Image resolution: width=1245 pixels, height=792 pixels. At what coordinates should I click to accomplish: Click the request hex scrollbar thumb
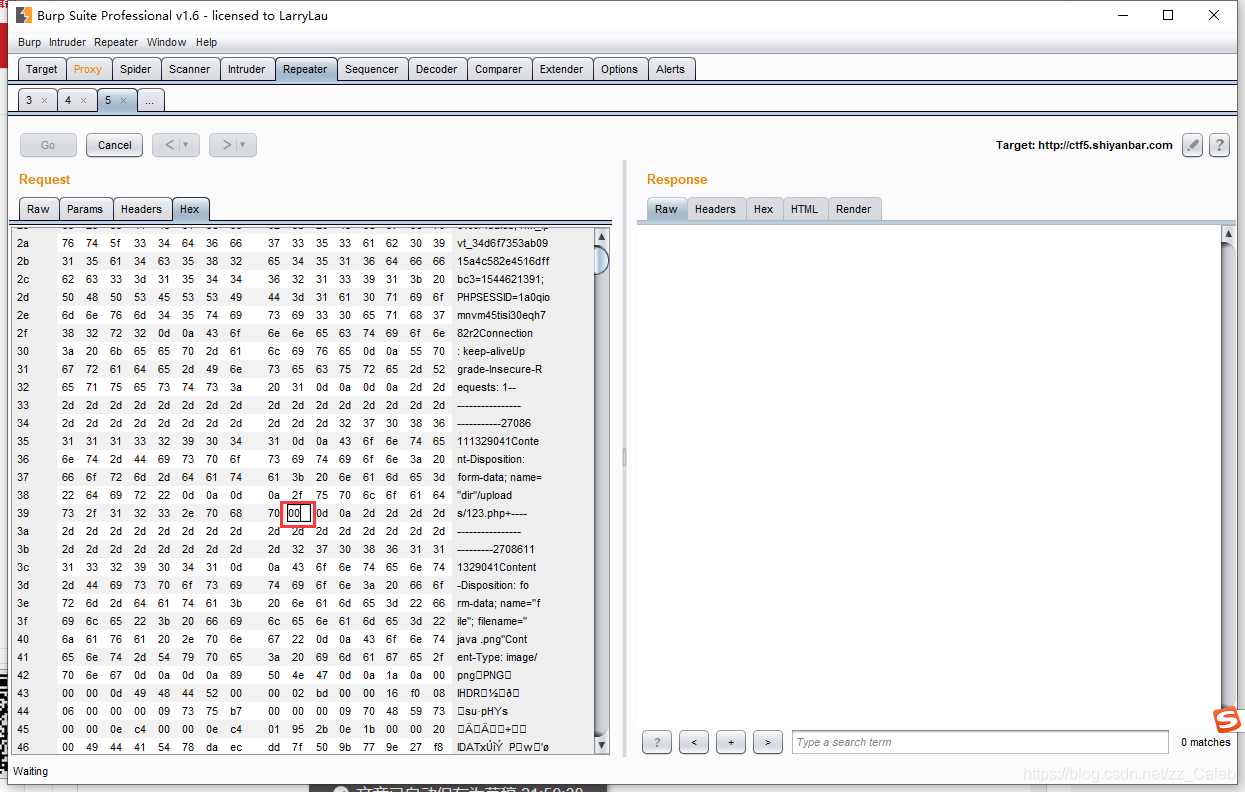pyautogui.click(x=601, y=260)
